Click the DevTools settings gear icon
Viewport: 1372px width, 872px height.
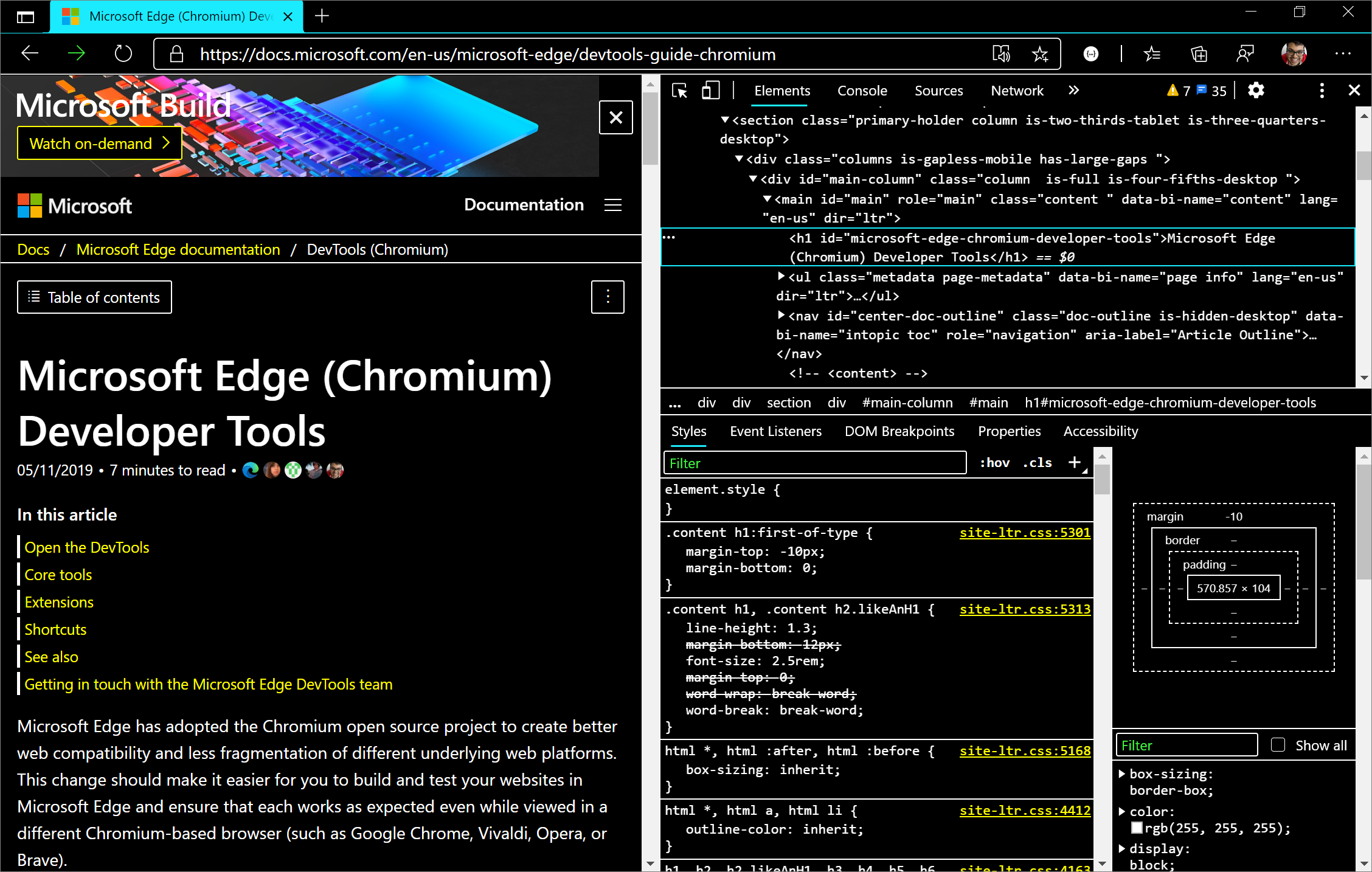tap(1257, 90)
